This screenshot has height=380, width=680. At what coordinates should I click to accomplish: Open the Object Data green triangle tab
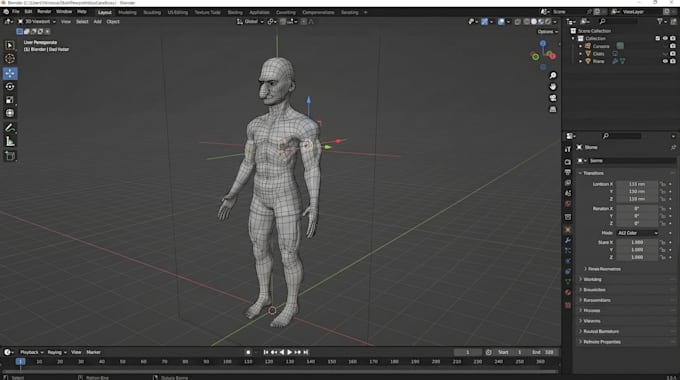568,282
